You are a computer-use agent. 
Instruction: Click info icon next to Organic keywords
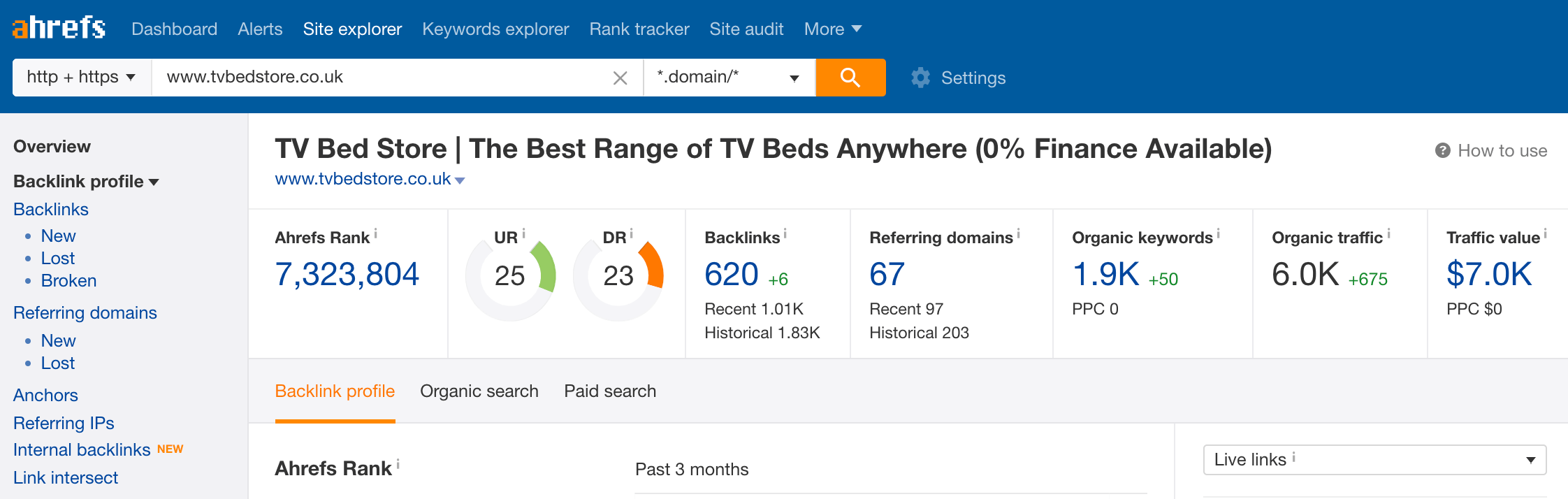(1219, 233)
